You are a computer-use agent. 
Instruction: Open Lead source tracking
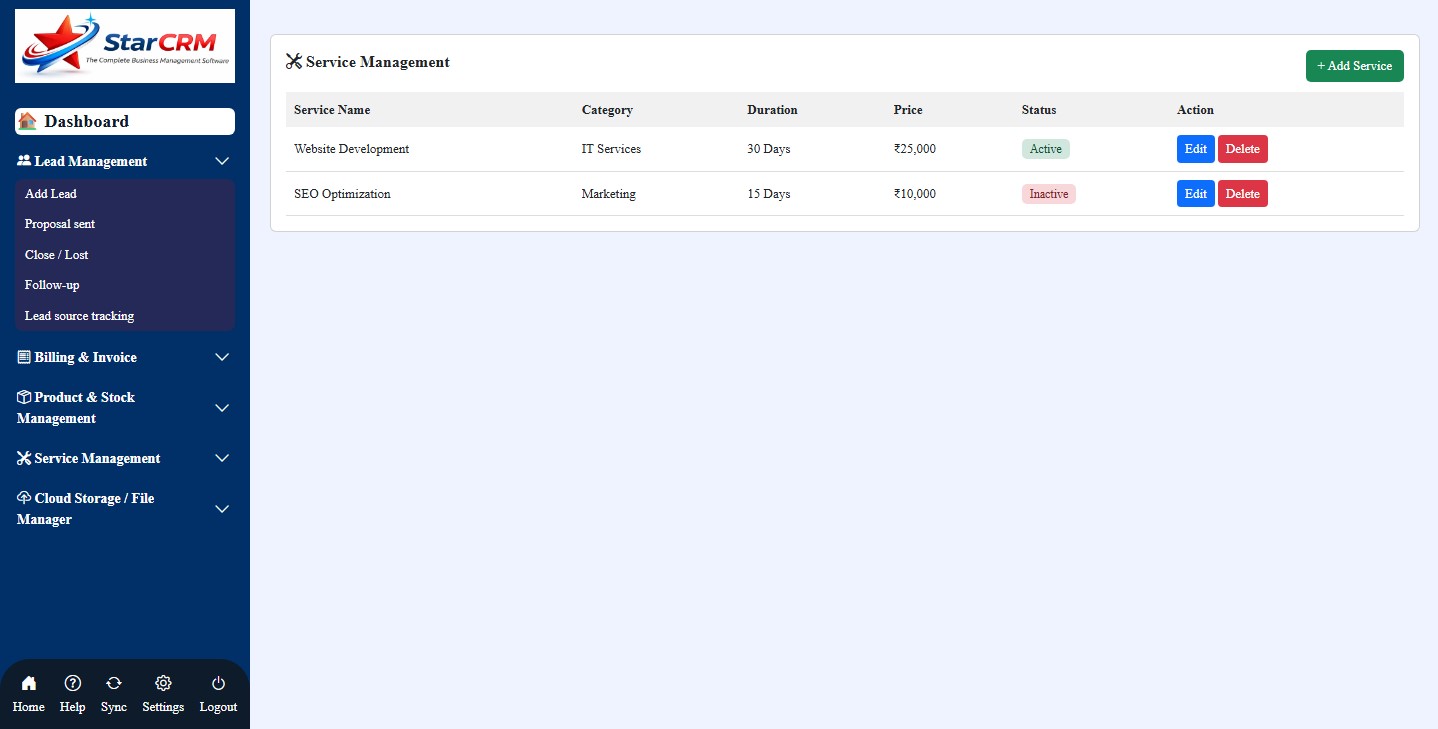click(79, 315)
